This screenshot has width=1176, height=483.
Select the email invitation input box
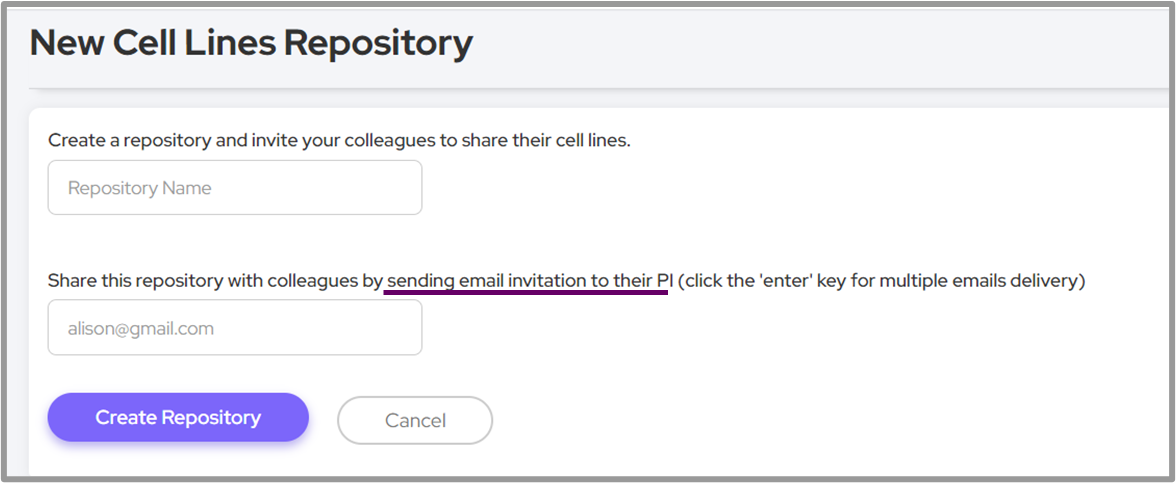[x=235, y=328]
